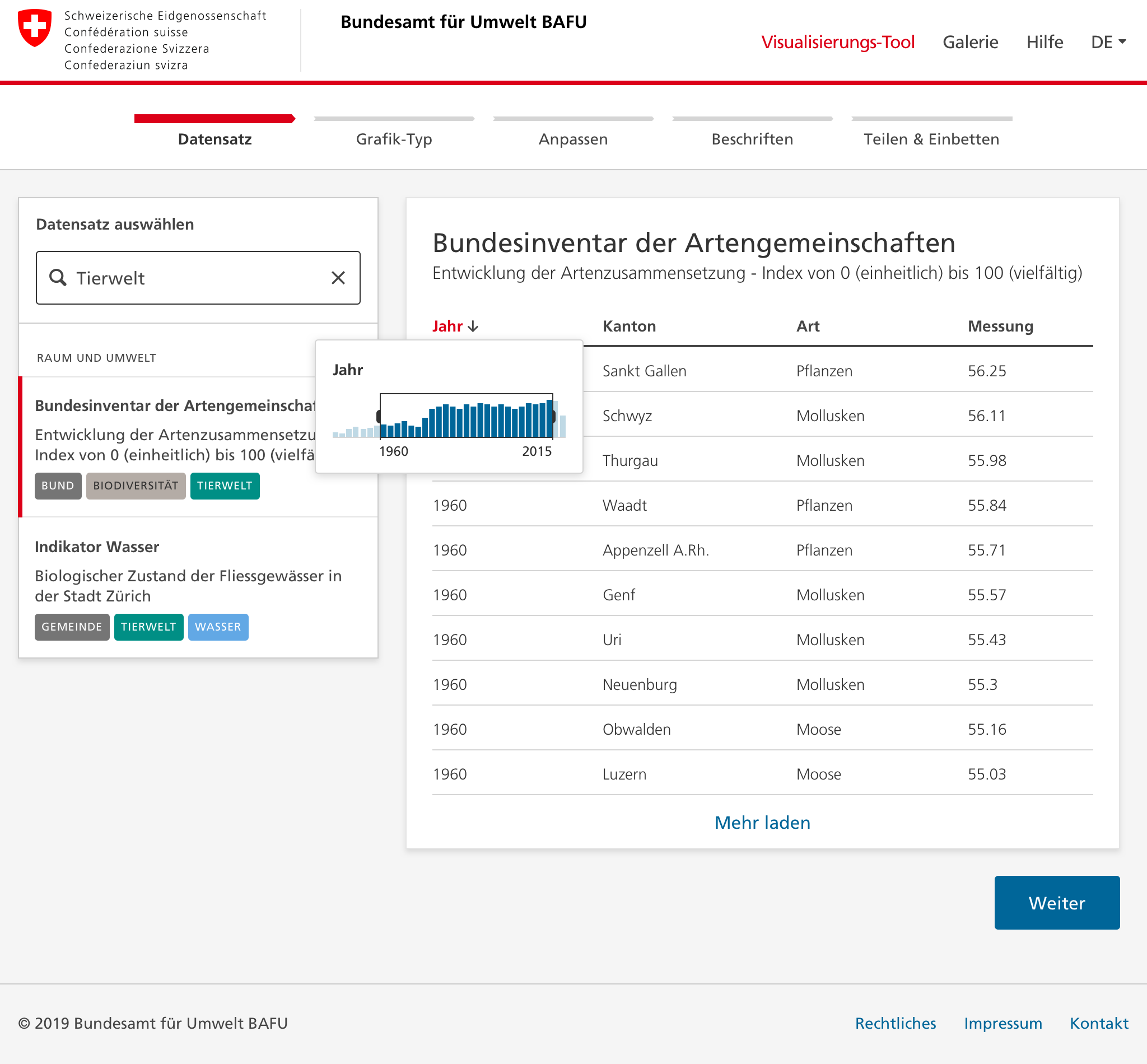The image size is (1147, 1064).
Task: Sort table by Messung column
Action: click(1000, 326)
